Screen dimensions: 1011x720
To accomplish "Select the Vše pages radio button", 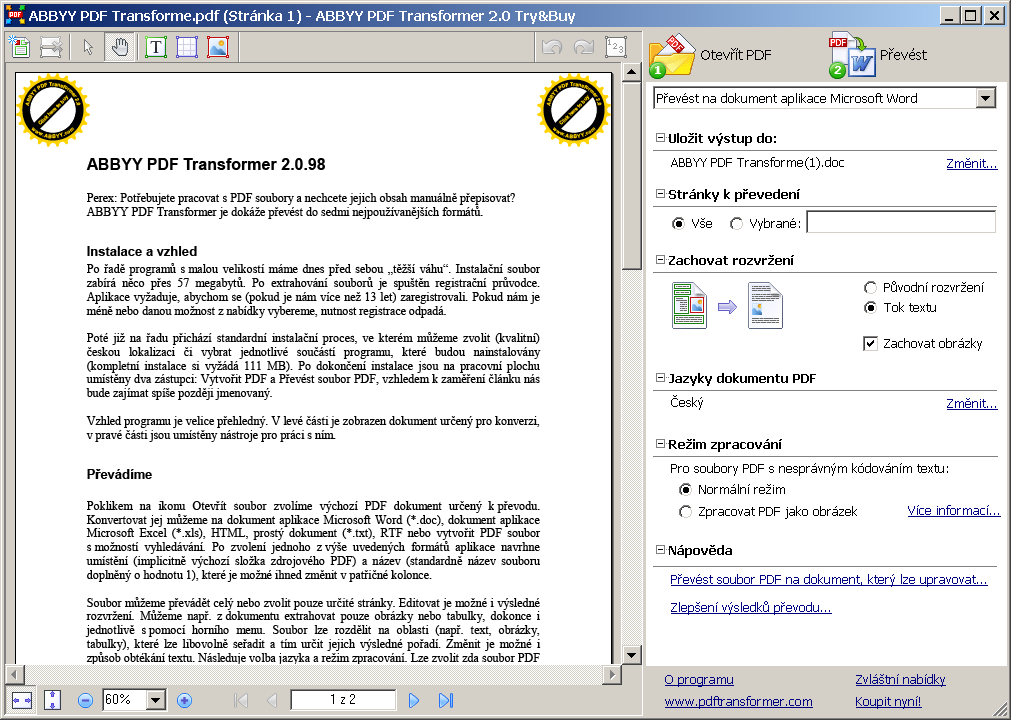I will (678, 224).
